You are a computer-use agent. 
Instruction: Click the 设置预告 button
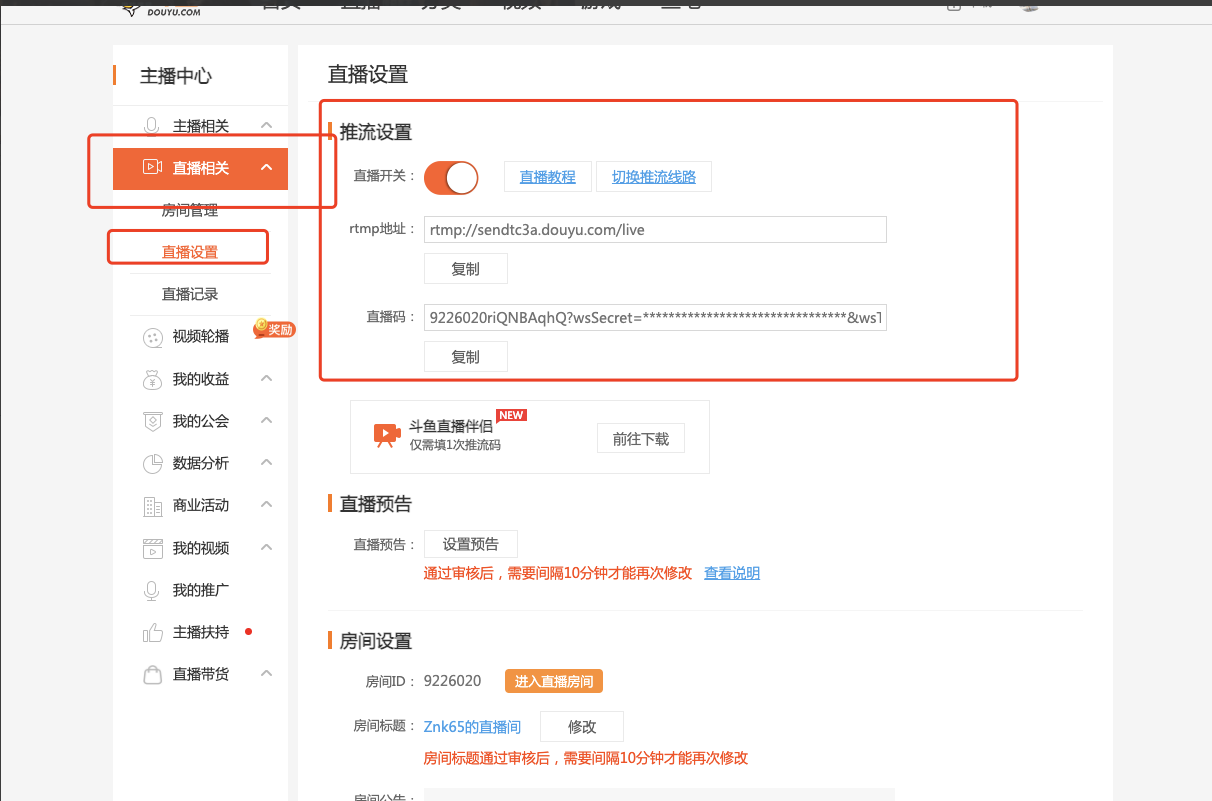[471, 544]
